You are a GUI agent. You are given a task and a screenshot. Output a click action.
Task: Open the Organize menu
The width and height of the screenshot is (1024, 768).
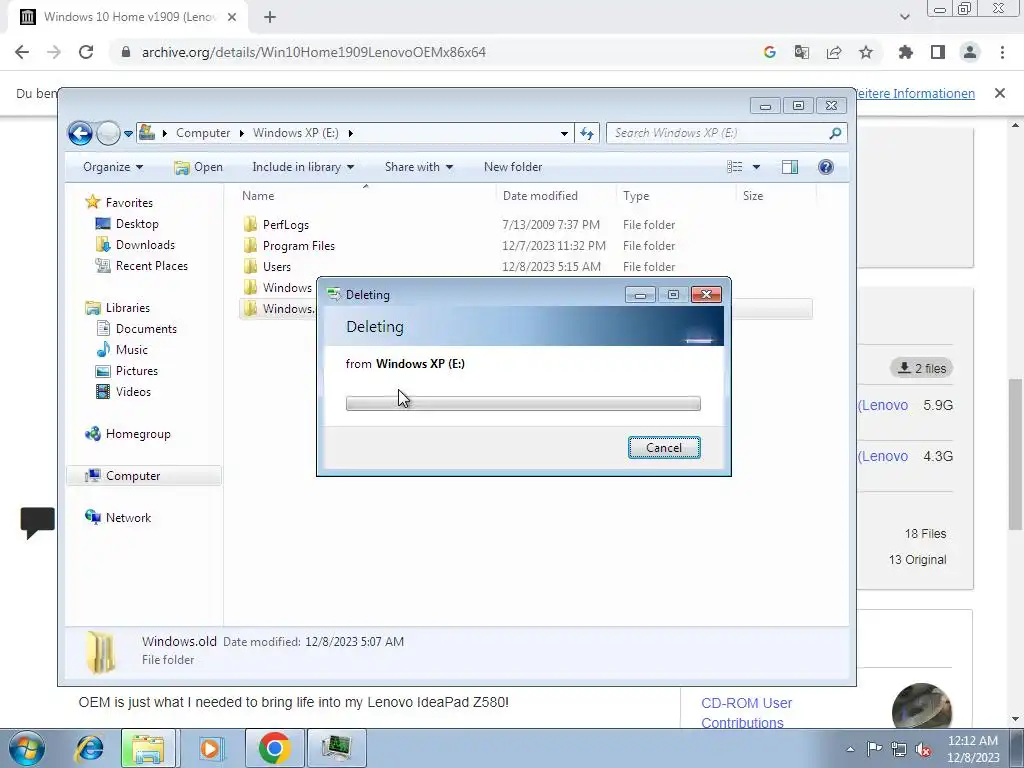[x=113, y=167]
